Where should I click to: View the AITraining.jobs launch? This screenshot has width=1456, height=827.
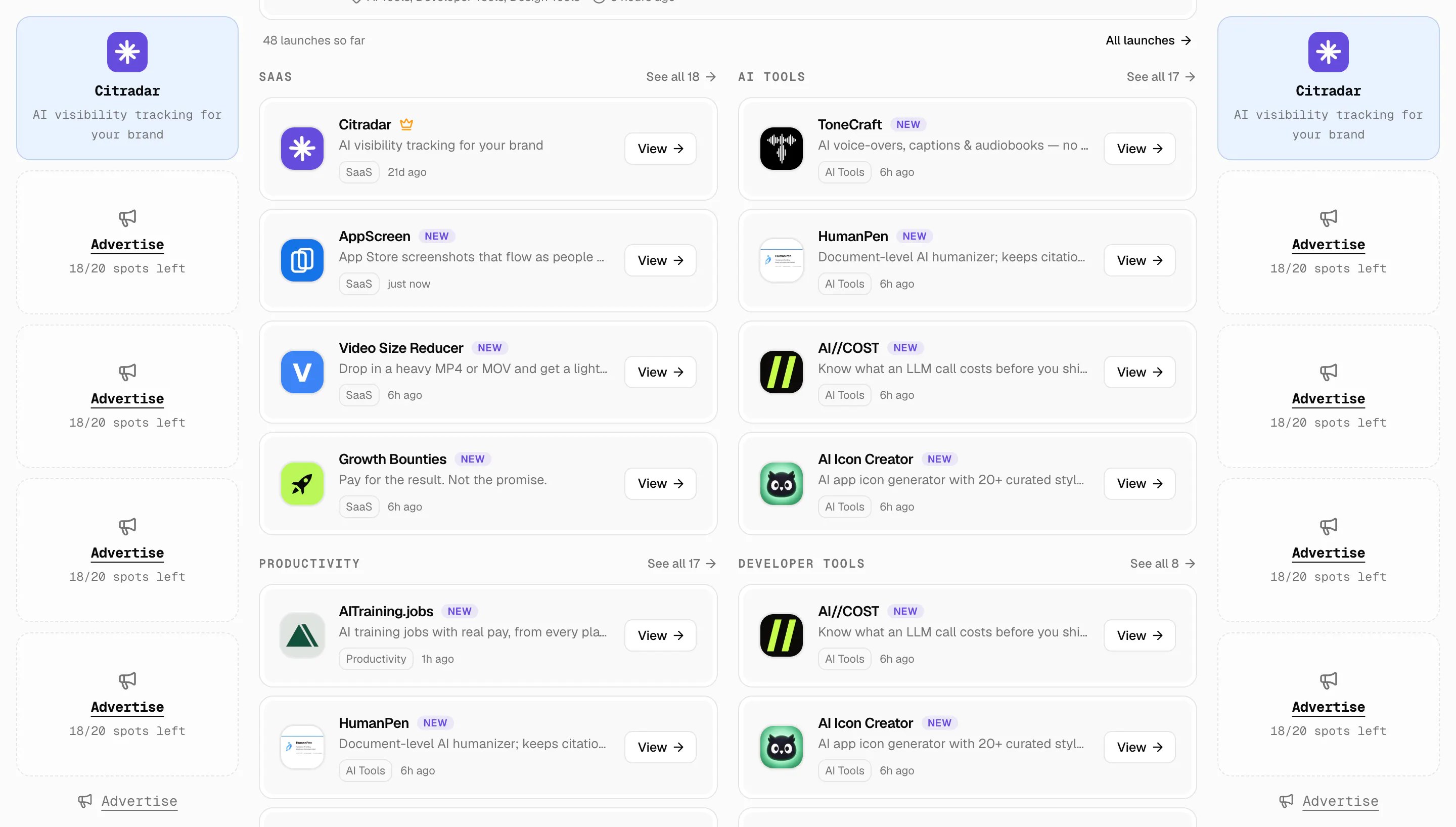660,635
